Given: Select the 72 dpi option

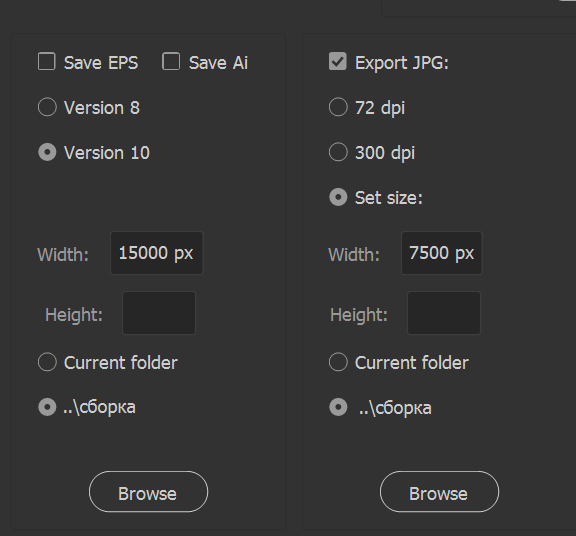Looking at the screenshot, I should tap(338, 107).
